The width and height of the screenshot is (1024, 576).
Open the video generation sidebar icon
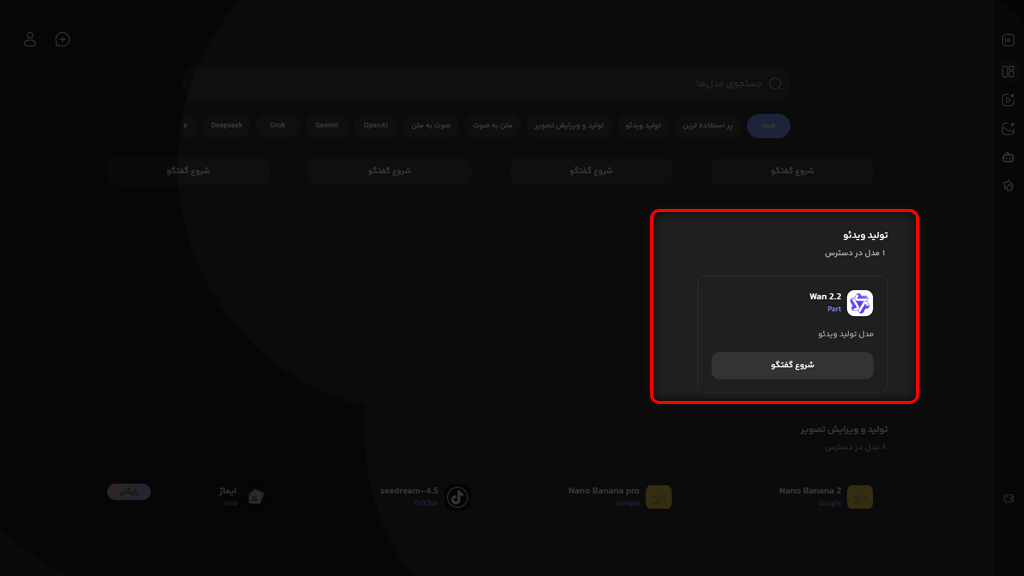point(1008,100)
